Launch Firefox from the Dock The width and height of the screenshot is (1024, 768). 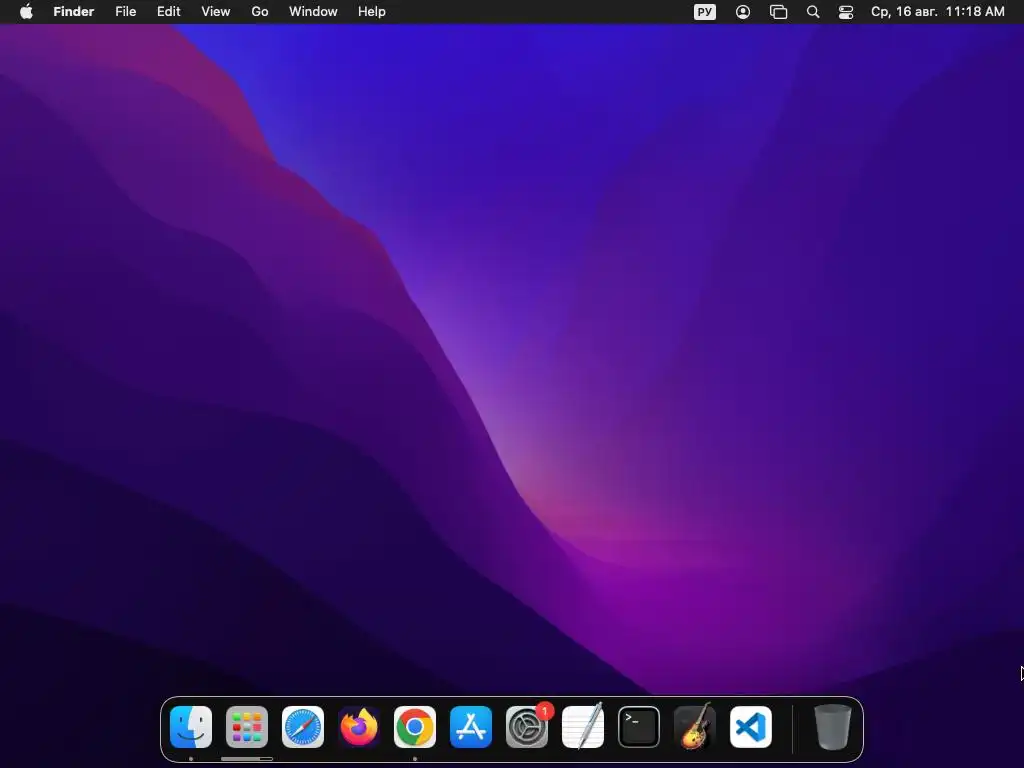(359, 727)
